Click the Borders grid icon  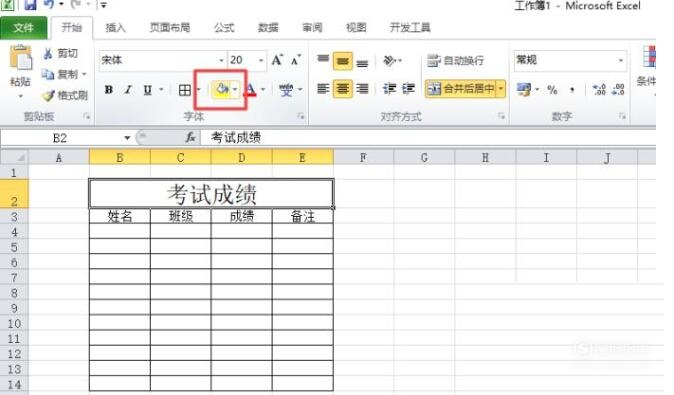point(185,90)
